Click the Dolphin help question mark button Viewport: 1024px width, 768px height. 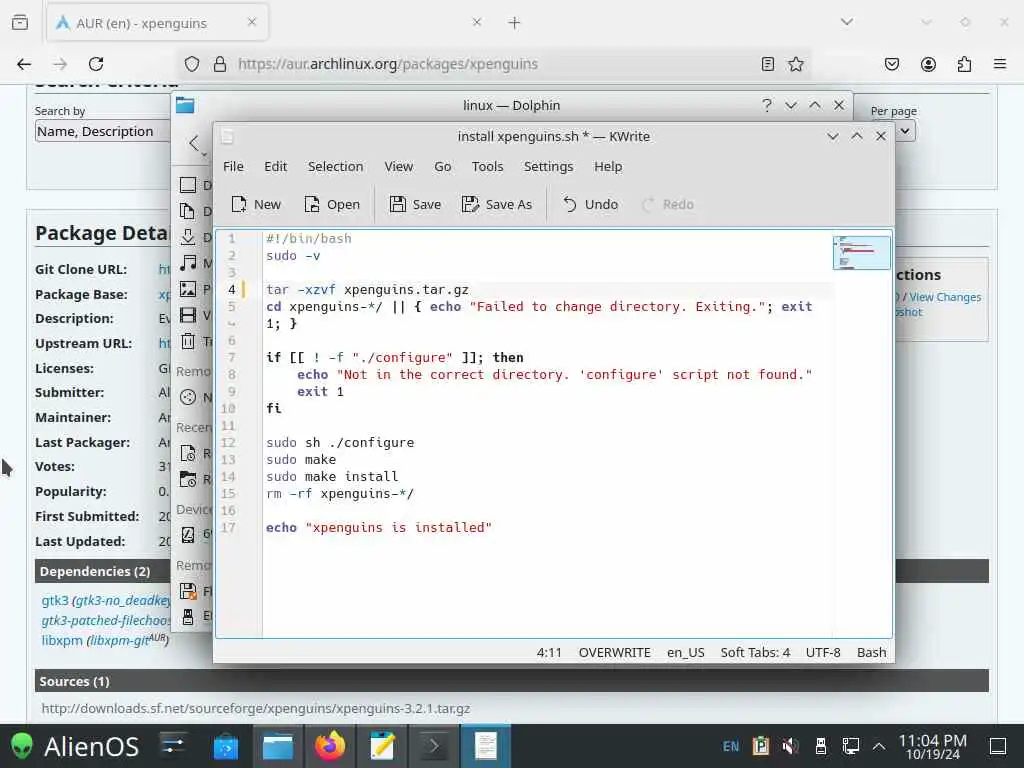tap(767, 105)
